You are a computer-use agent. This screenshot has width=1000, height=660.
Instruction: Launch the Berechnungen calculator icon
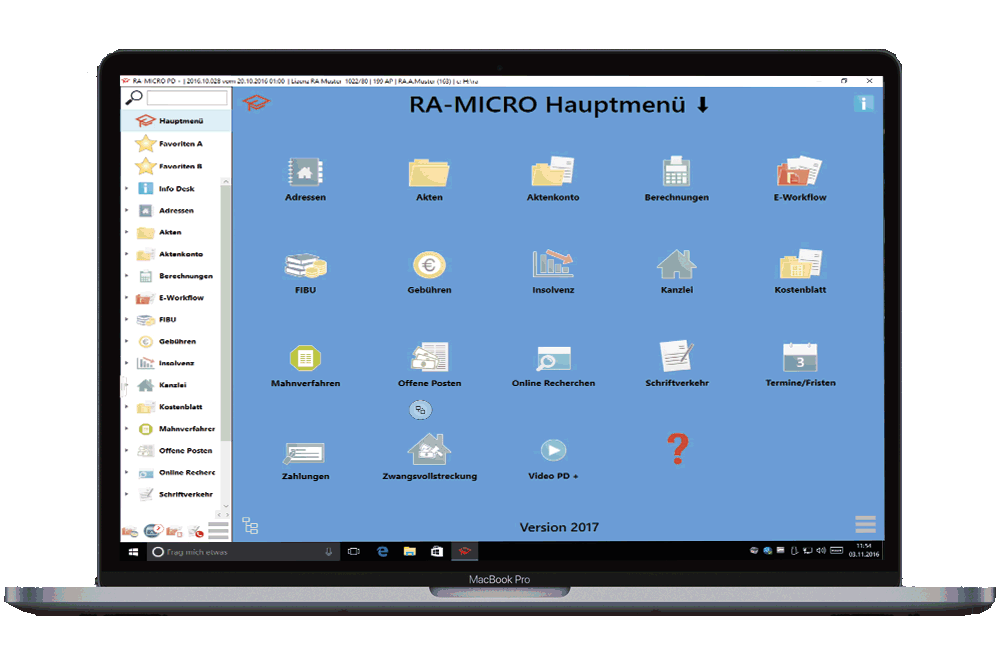[676, 172]
